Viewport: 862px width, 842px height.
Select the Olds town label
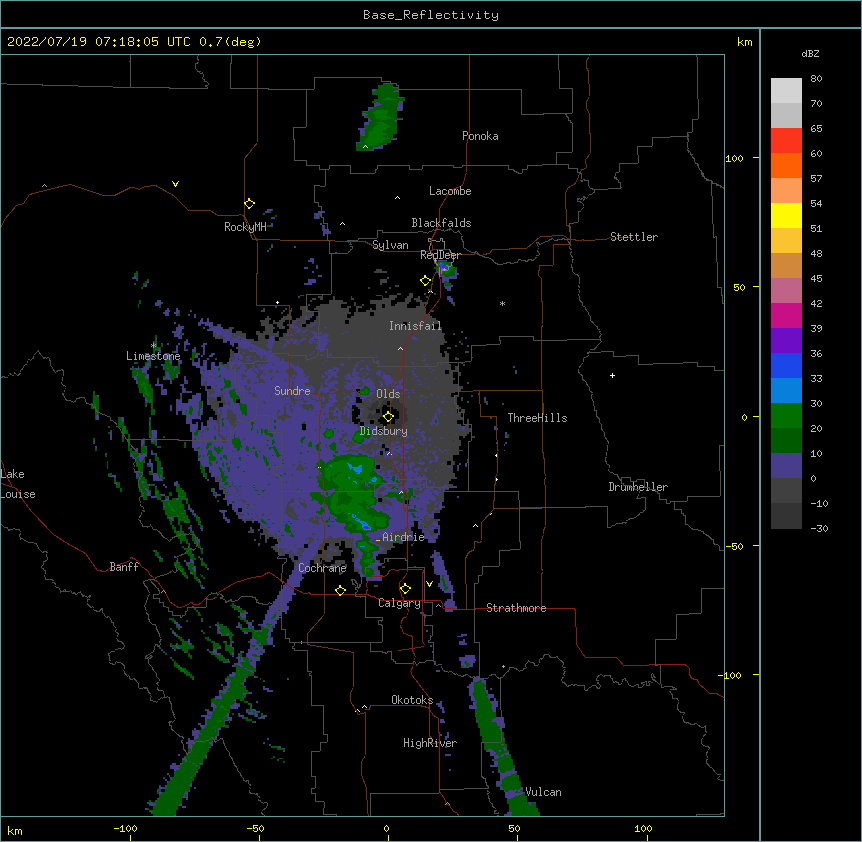click(x=388, y=394)
